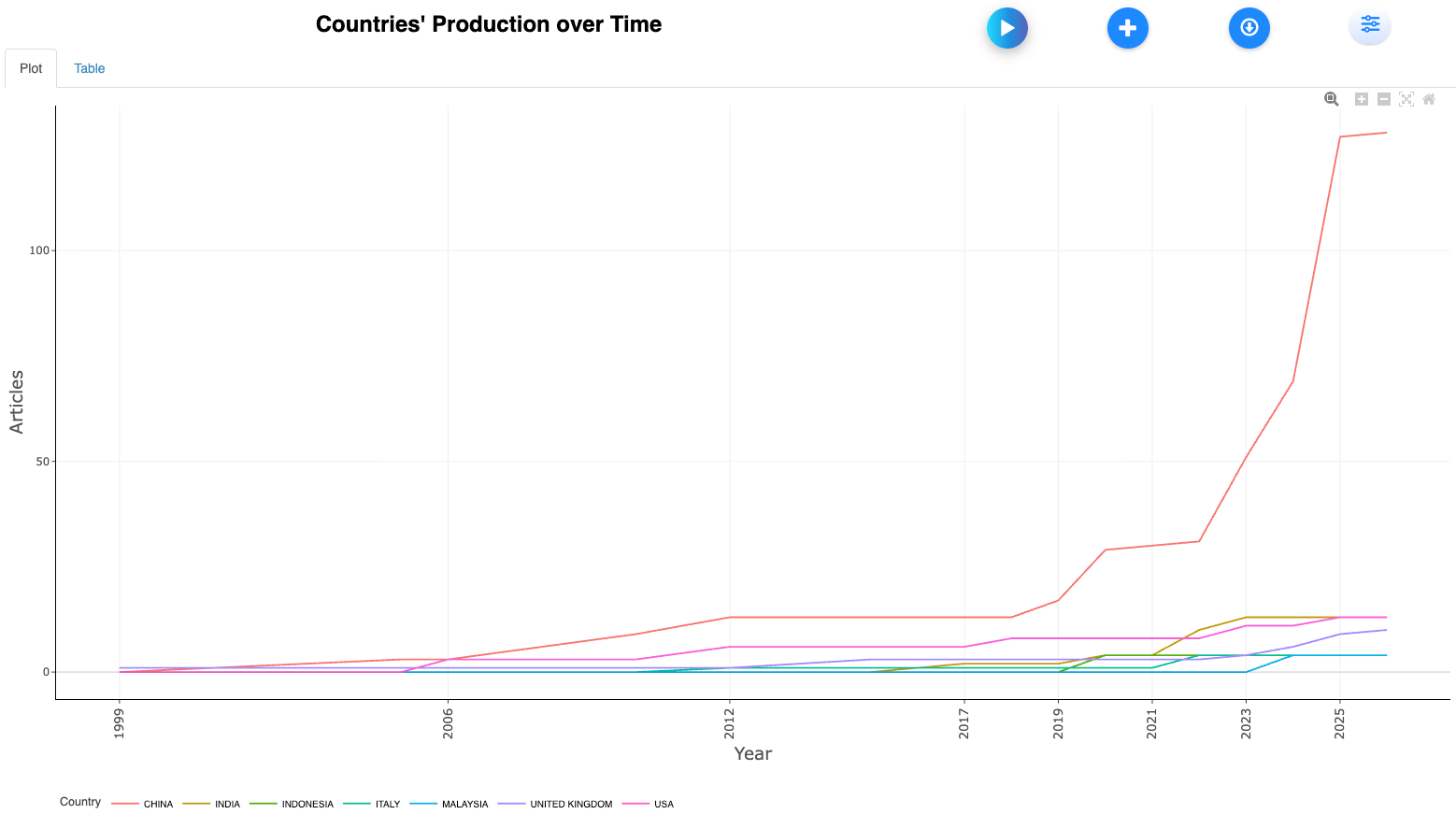Click the 2025 tick label on Year axis
Viewport: 1456px width, 814px height.
pyautogui.click(x=1340, y=723)
